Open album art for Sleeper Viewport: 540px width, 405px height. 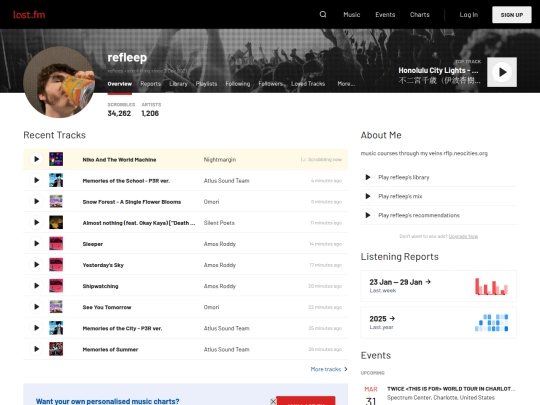[56, 243]
